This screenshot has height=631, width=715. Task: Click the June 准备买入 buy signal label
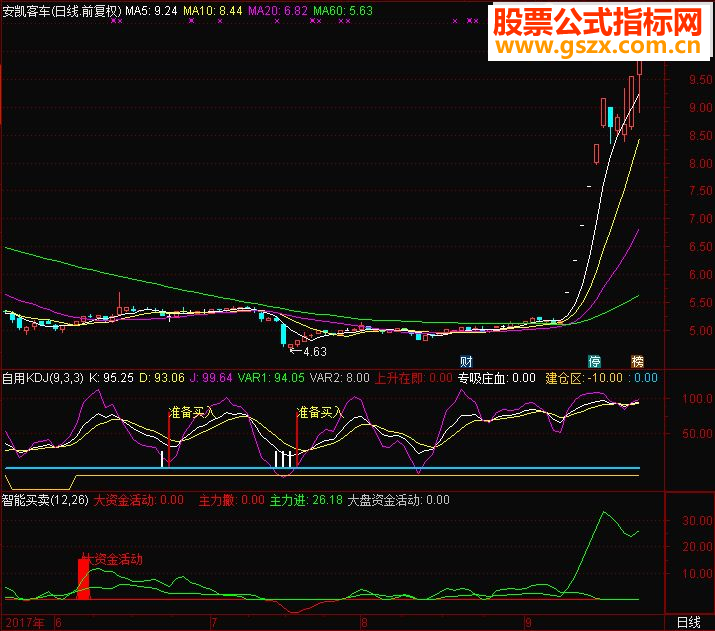point(191,412)
